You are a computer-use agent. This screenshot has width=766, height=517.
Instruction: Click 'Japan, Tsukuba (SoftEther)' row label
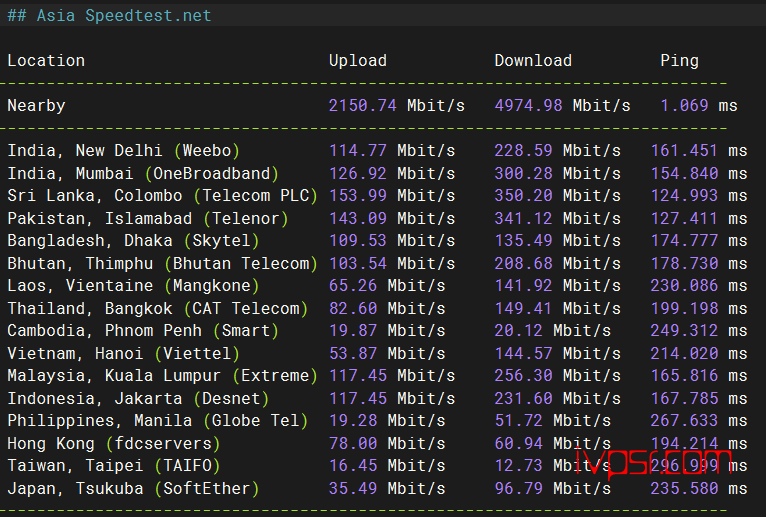pos(133,489)
